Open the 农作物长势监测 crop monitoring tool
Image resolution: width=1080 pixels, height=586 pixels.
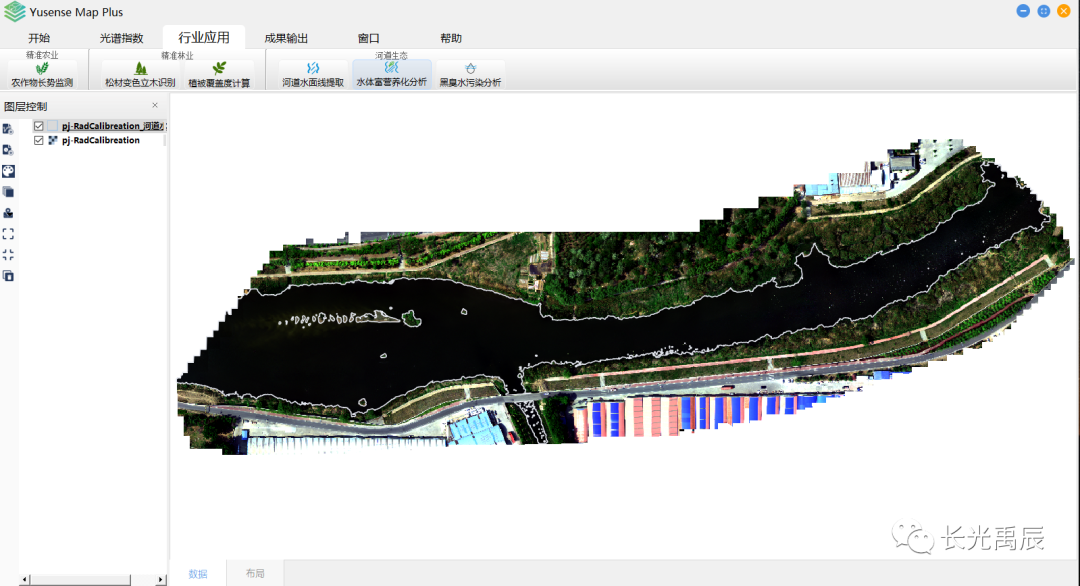42,75
